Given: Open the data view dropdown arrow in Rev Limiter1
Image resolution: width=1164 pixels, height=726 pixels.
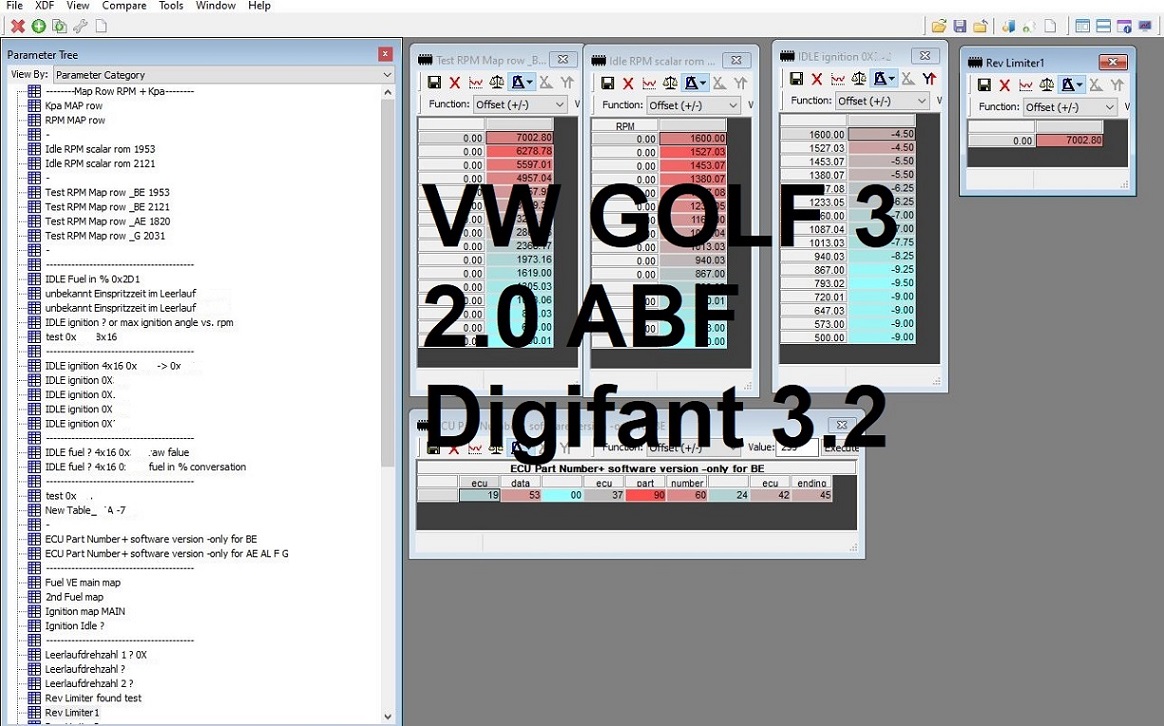Looking at the screenshot, I should (x=1080, y=84).
